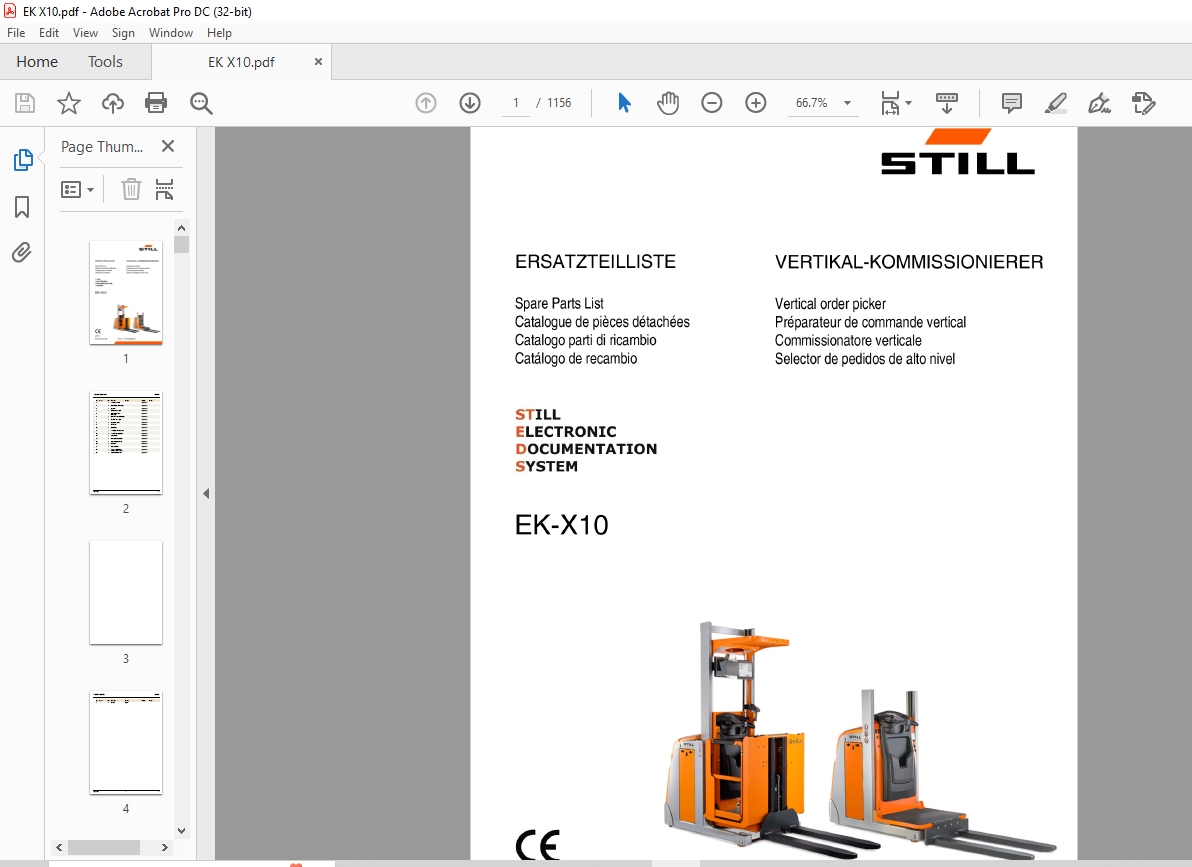This screenshot has height=867, width=1192.
Task: Open the stamp tool icon
Action: point(1143,103)
